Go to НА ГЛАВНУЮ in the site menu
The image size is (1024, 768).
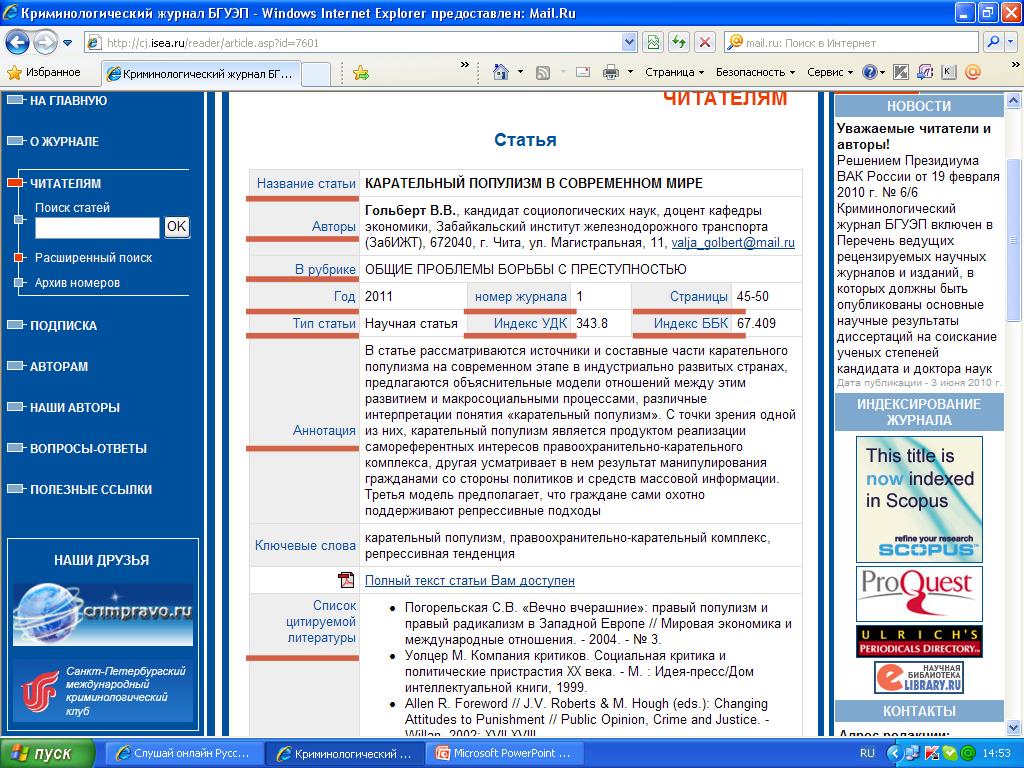[x=68, y=101]
